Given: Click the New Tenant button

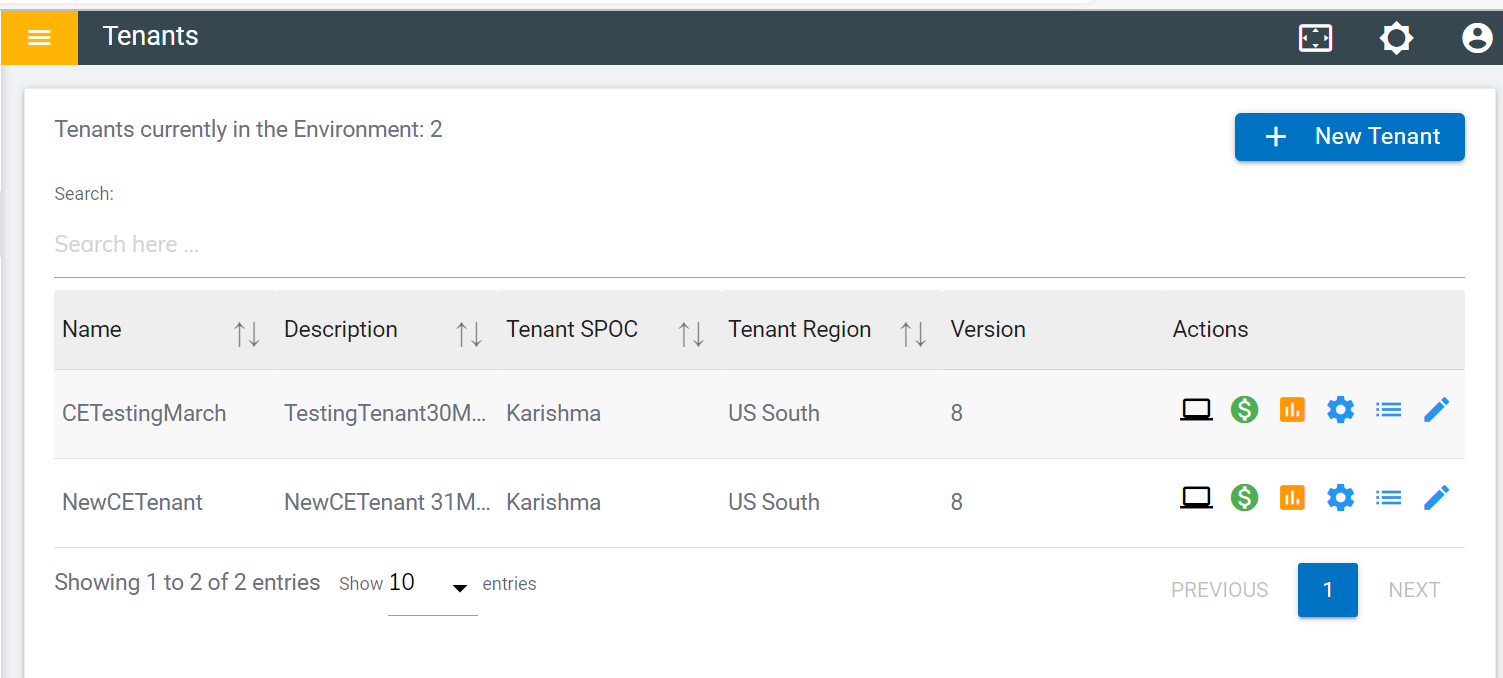Looking at the screenshot, I should pyautogui.click(x=1349, y=137).
